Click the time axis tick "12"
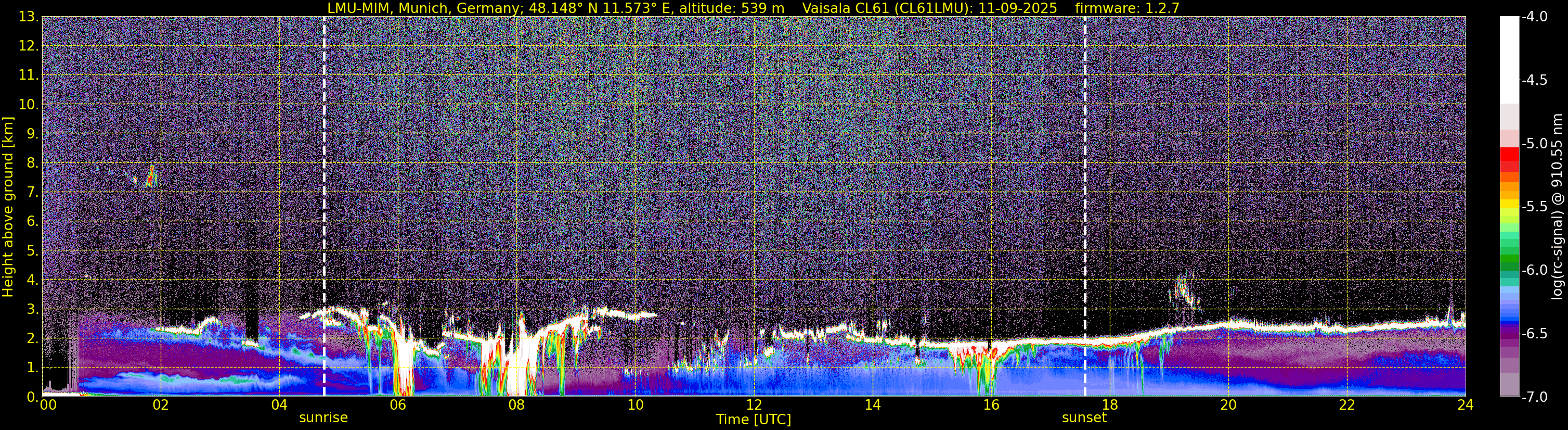Image resolution: width=1568 pixels, height=430 pixels. [x=754, y=405]
